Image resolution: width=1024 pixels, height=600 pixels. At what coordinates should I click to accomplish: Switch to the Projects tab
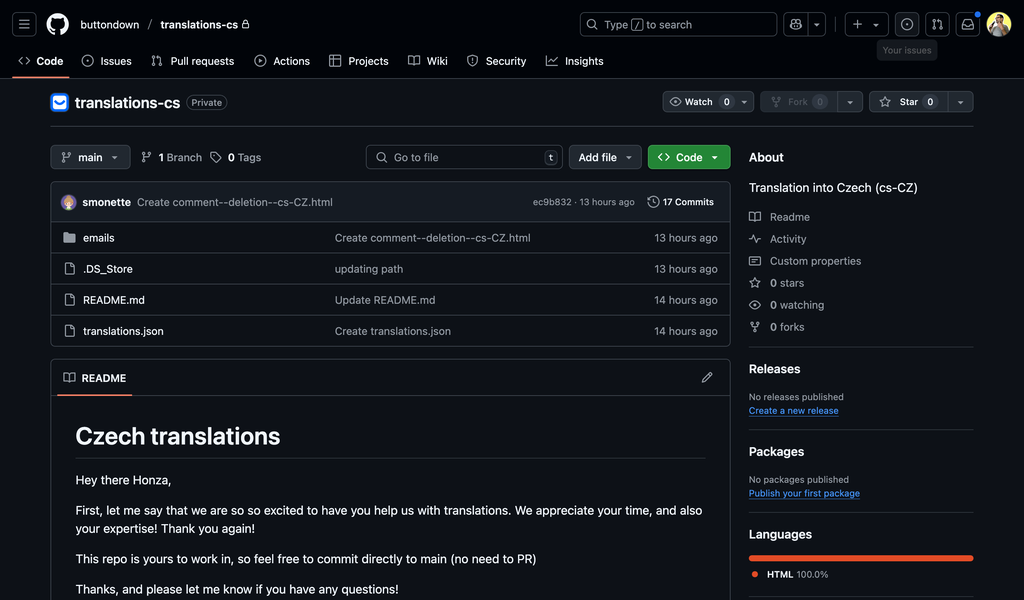(359, 61)
